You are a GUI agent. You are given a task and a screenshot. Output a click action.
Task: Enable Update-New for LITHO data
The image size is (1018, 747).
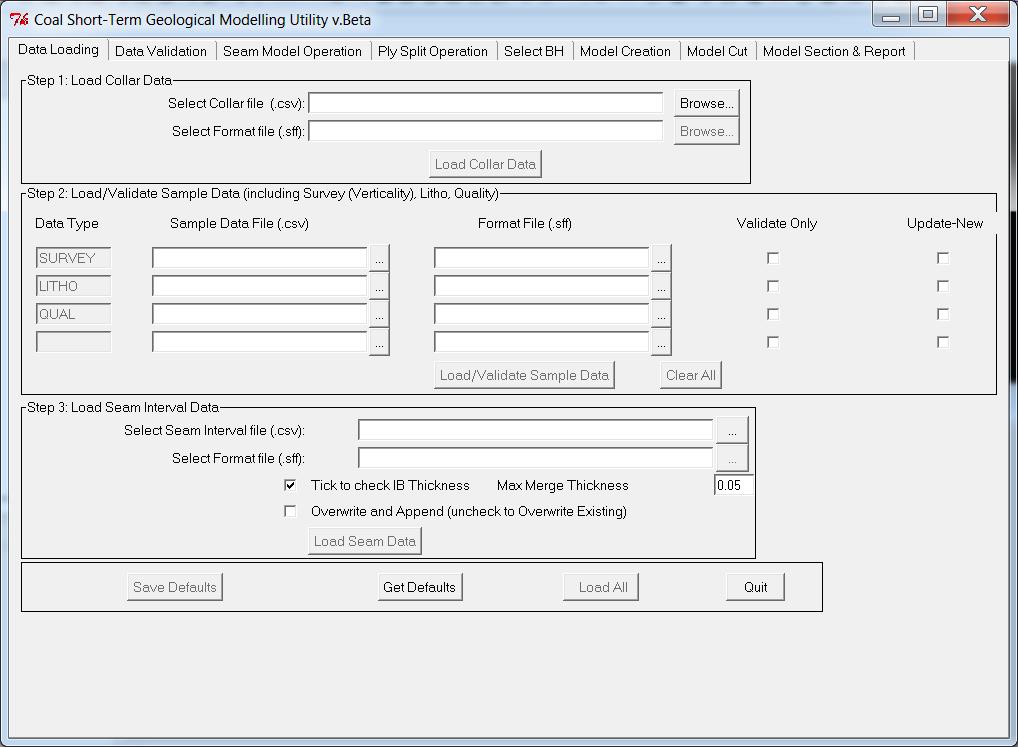pos(941,285)
